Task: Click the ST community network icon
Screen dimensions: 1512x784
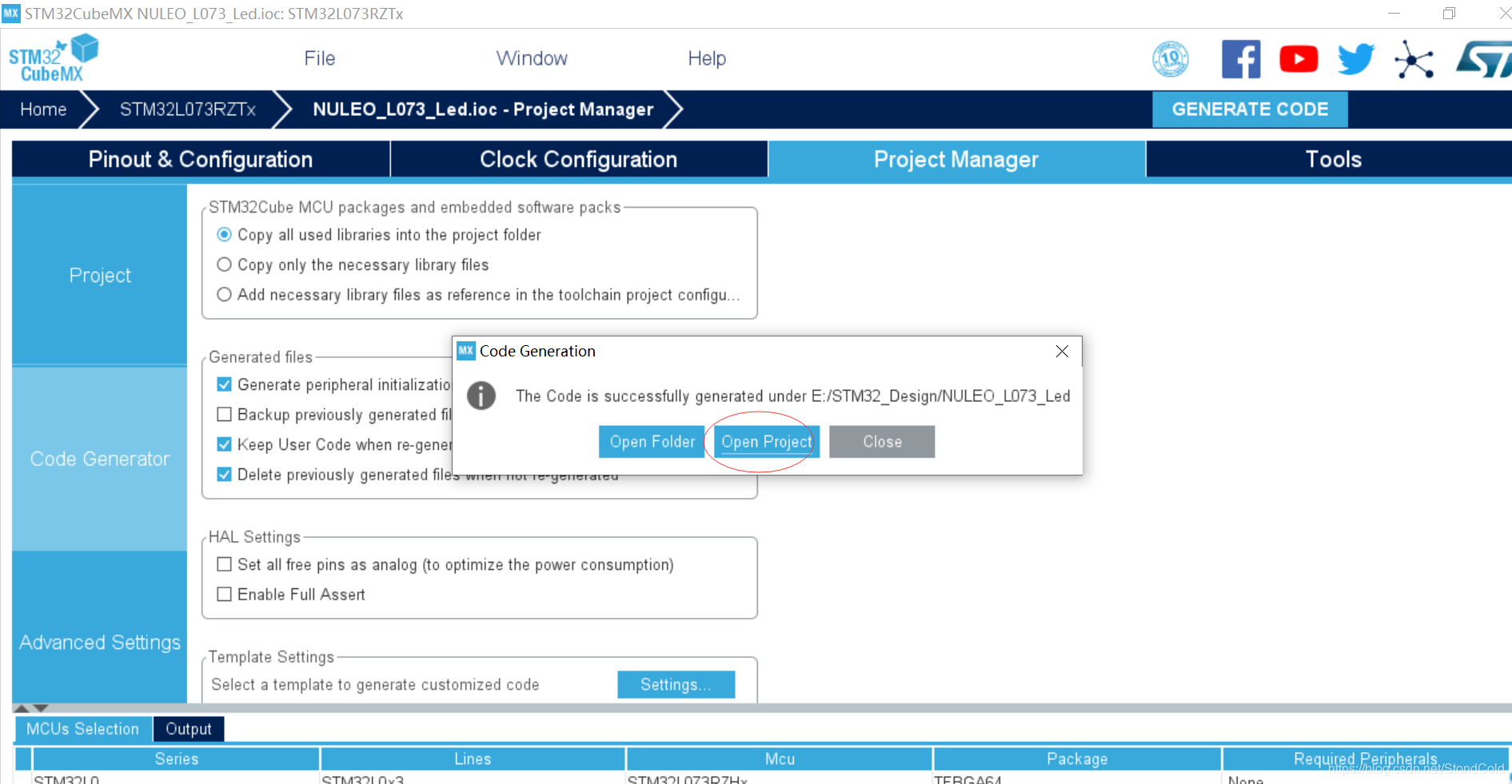Action: click(x=1414, y=59)
